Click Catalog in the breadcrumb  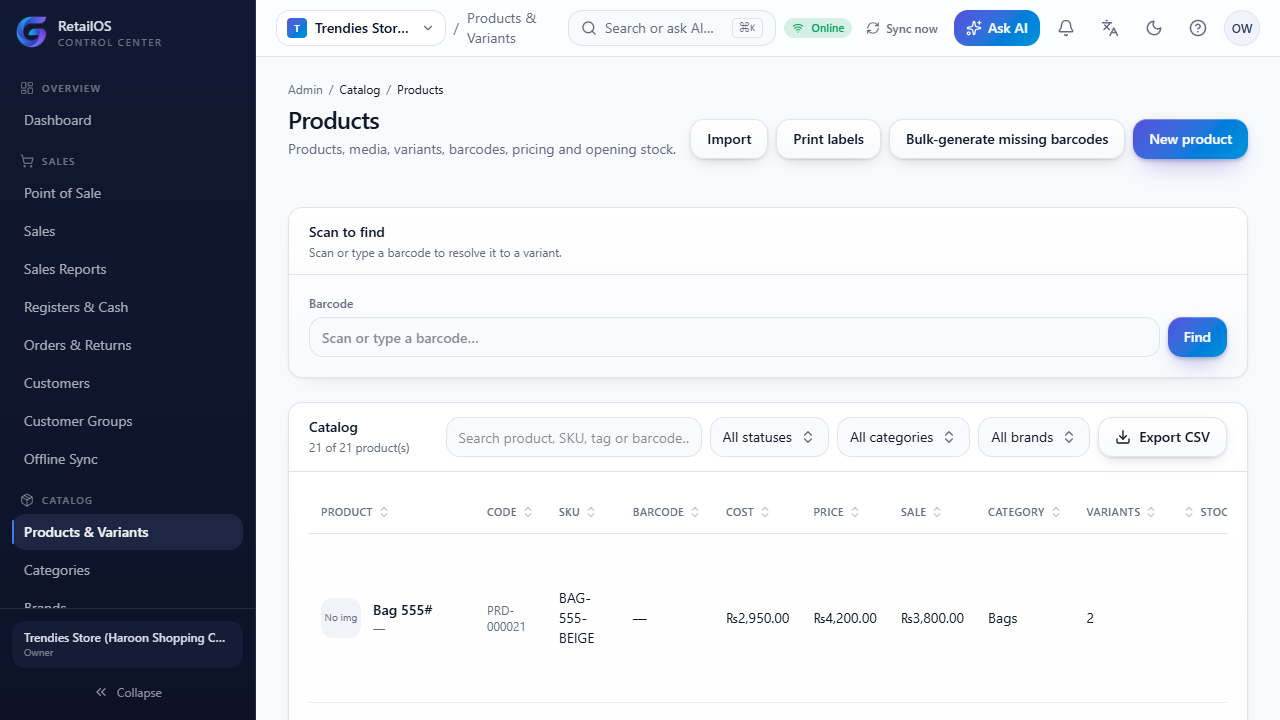359,90
